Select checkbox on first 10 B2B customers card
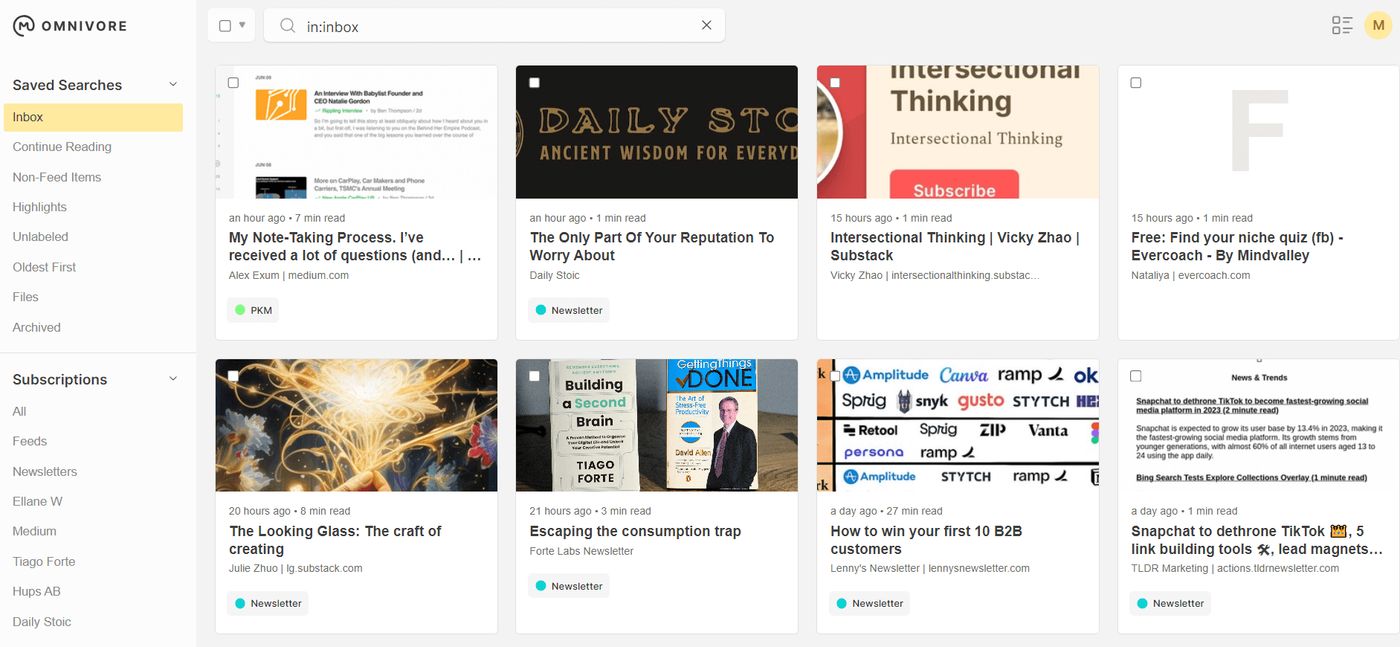The width and height of the screenshot is (1400, 647). coord(835,376)
